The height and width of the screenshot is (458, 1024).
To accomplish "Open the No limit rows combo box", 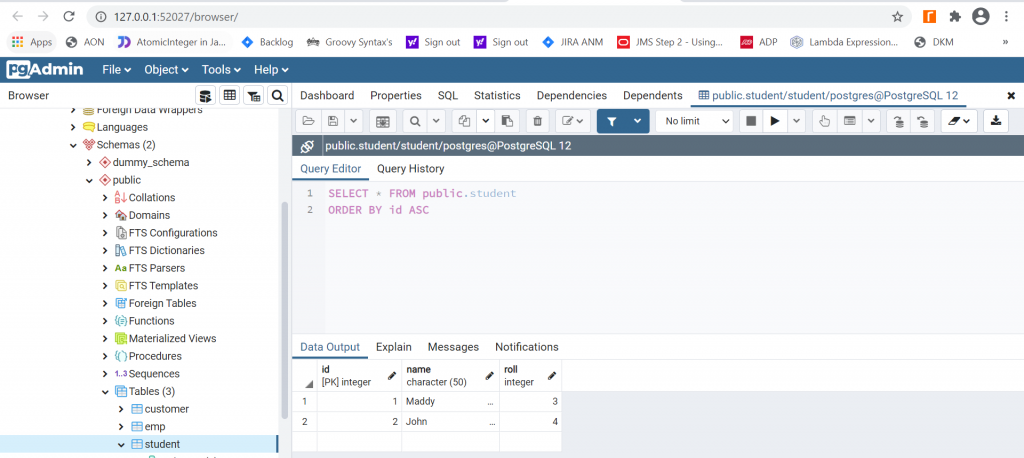I will 694,121.
